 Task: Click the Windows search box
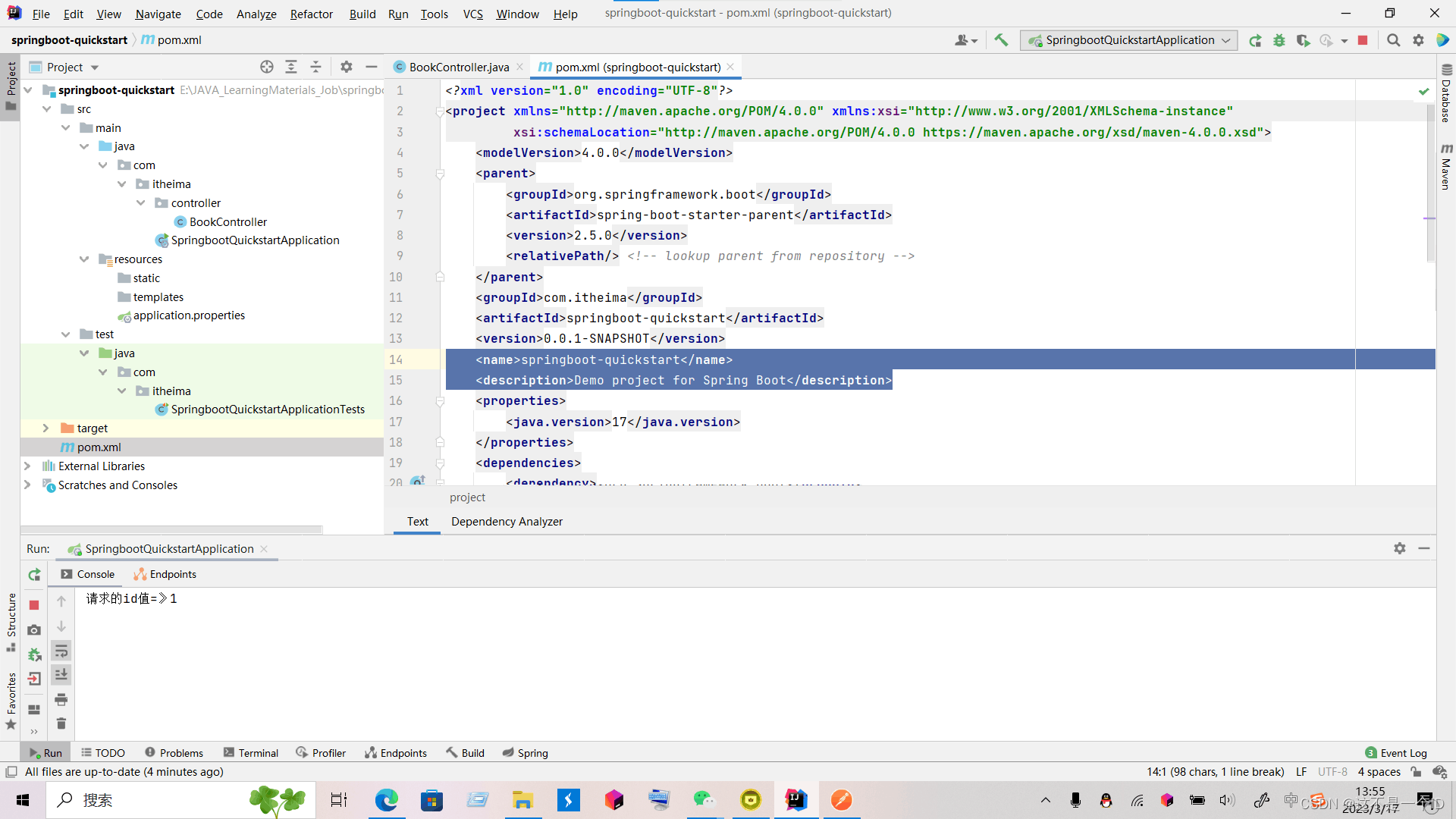coord(180,800)
